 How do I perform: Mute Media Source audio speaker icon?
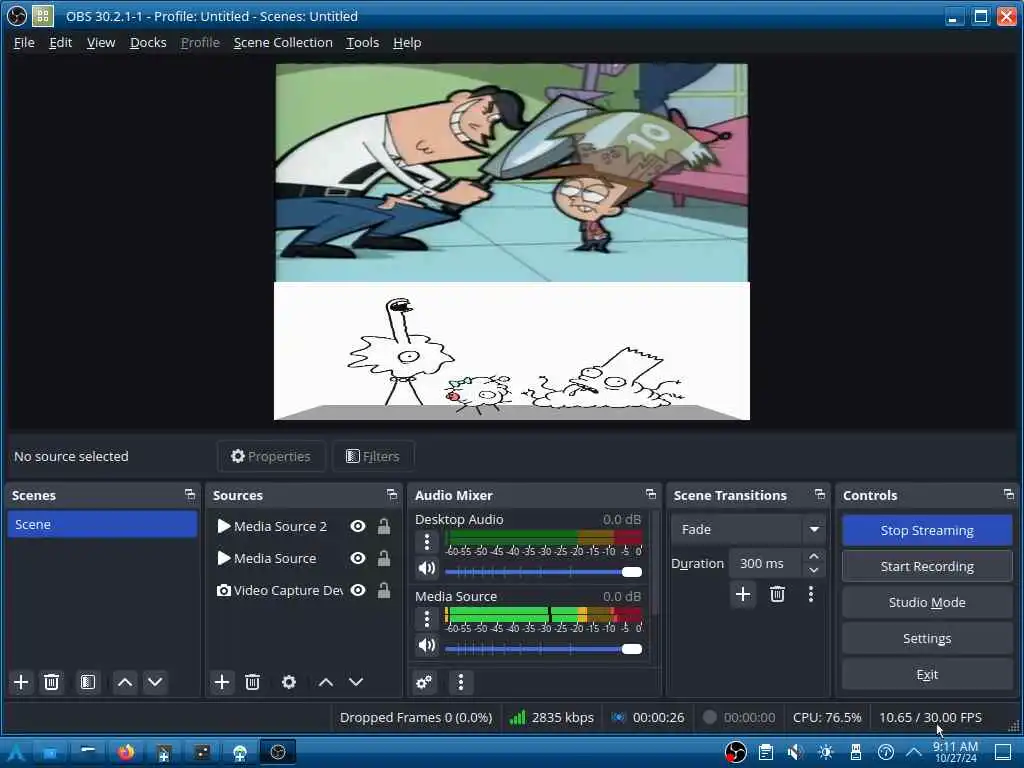coord(427,645)
